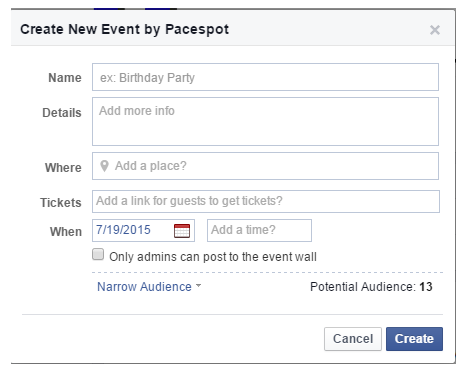Click the Details field label

[x=62, y=113]
